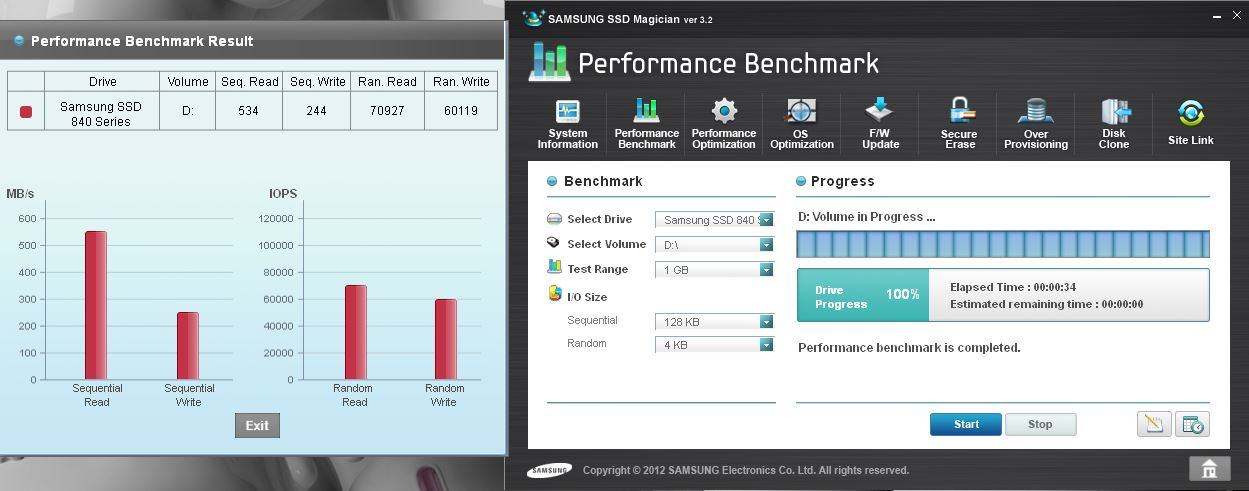Viewport: 1249px width, 491px height.
Task: Click 'D: Volume in Progress ...' text
Action: pos(867,217)
